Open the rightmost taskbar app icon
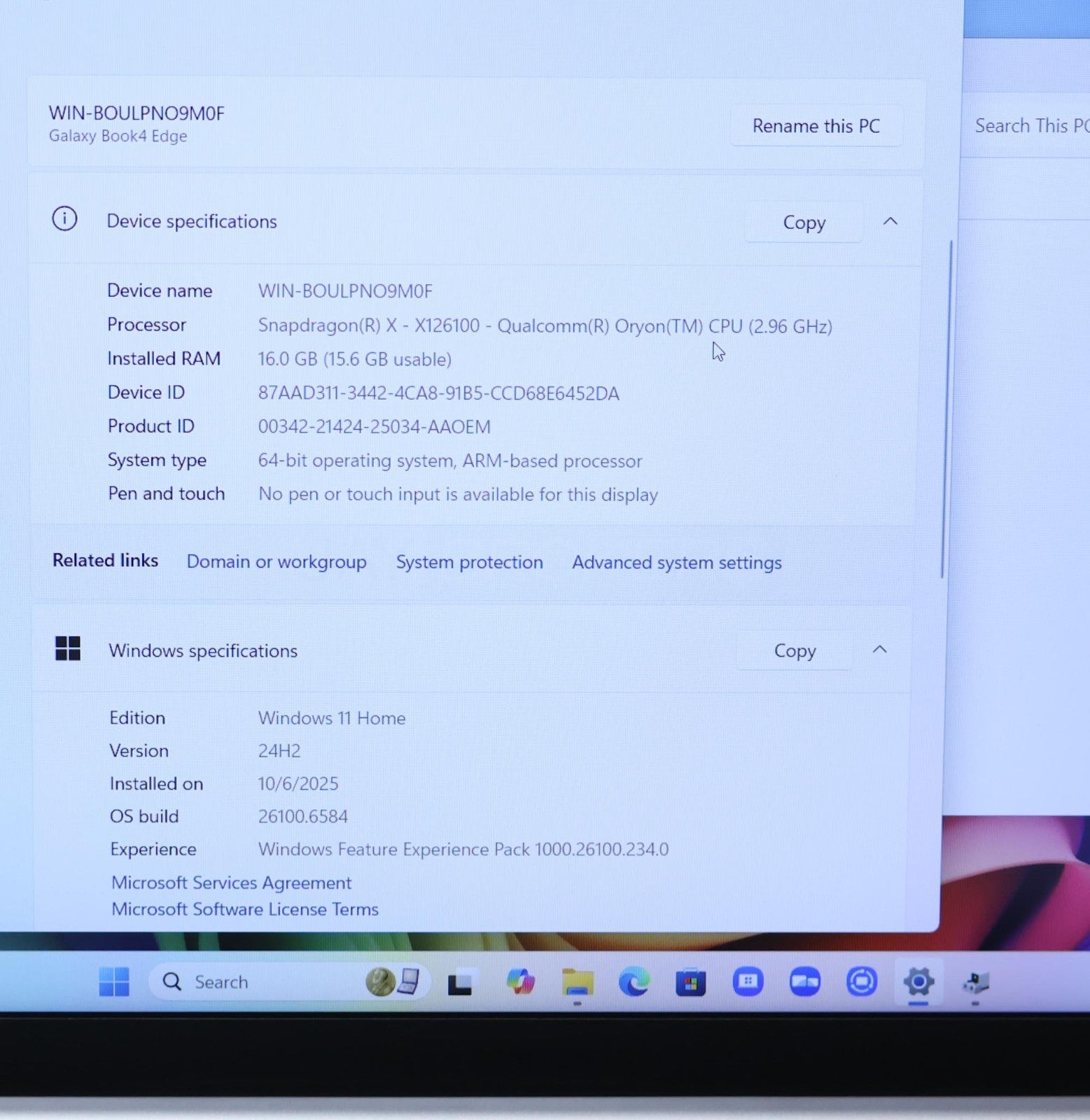Image resolution: width=1090 pixels, height=1120 pixels. (x=975, y=983)
